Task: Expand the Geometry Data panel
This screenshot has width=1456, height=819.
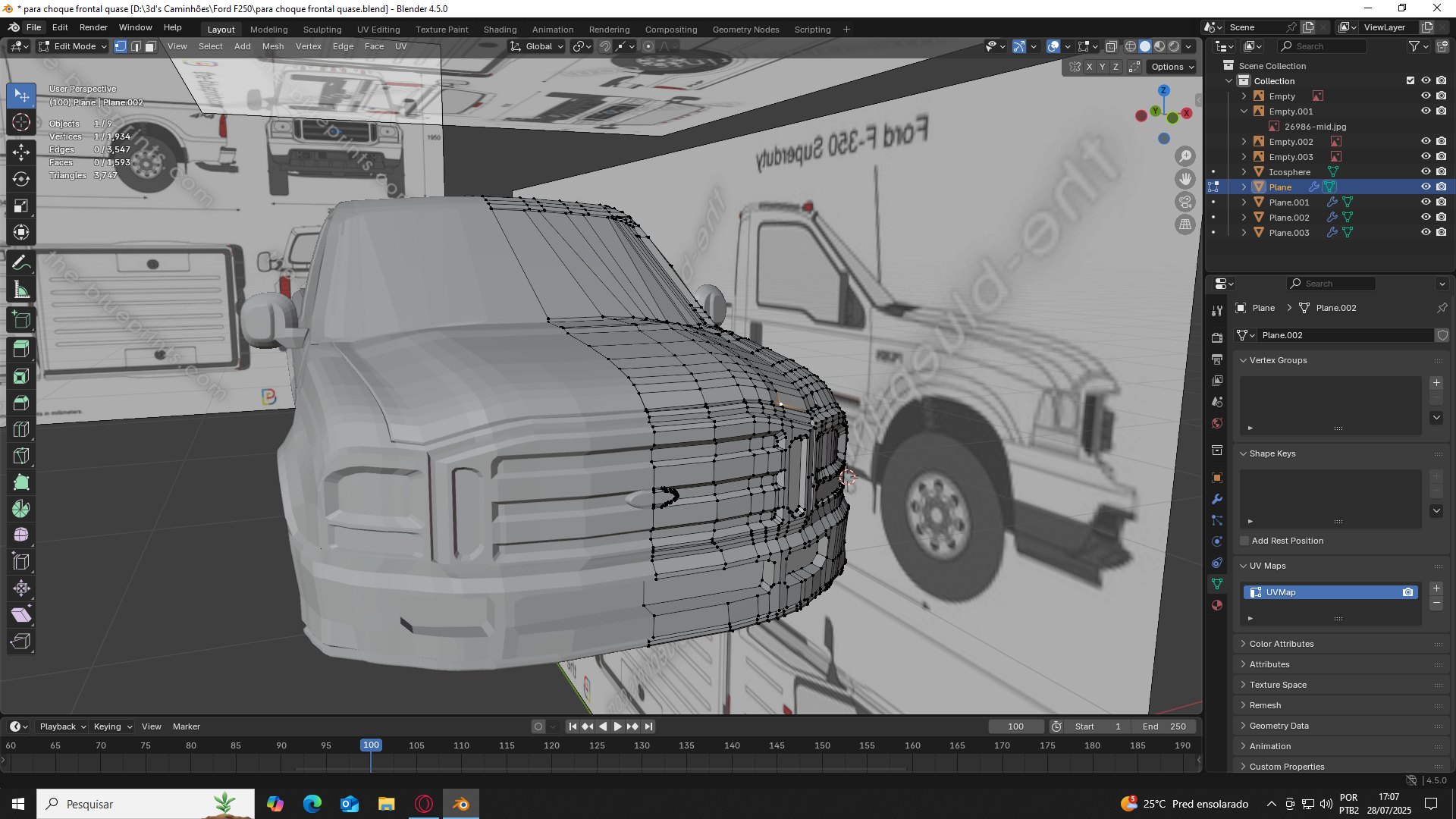Action: (1279, 726)
